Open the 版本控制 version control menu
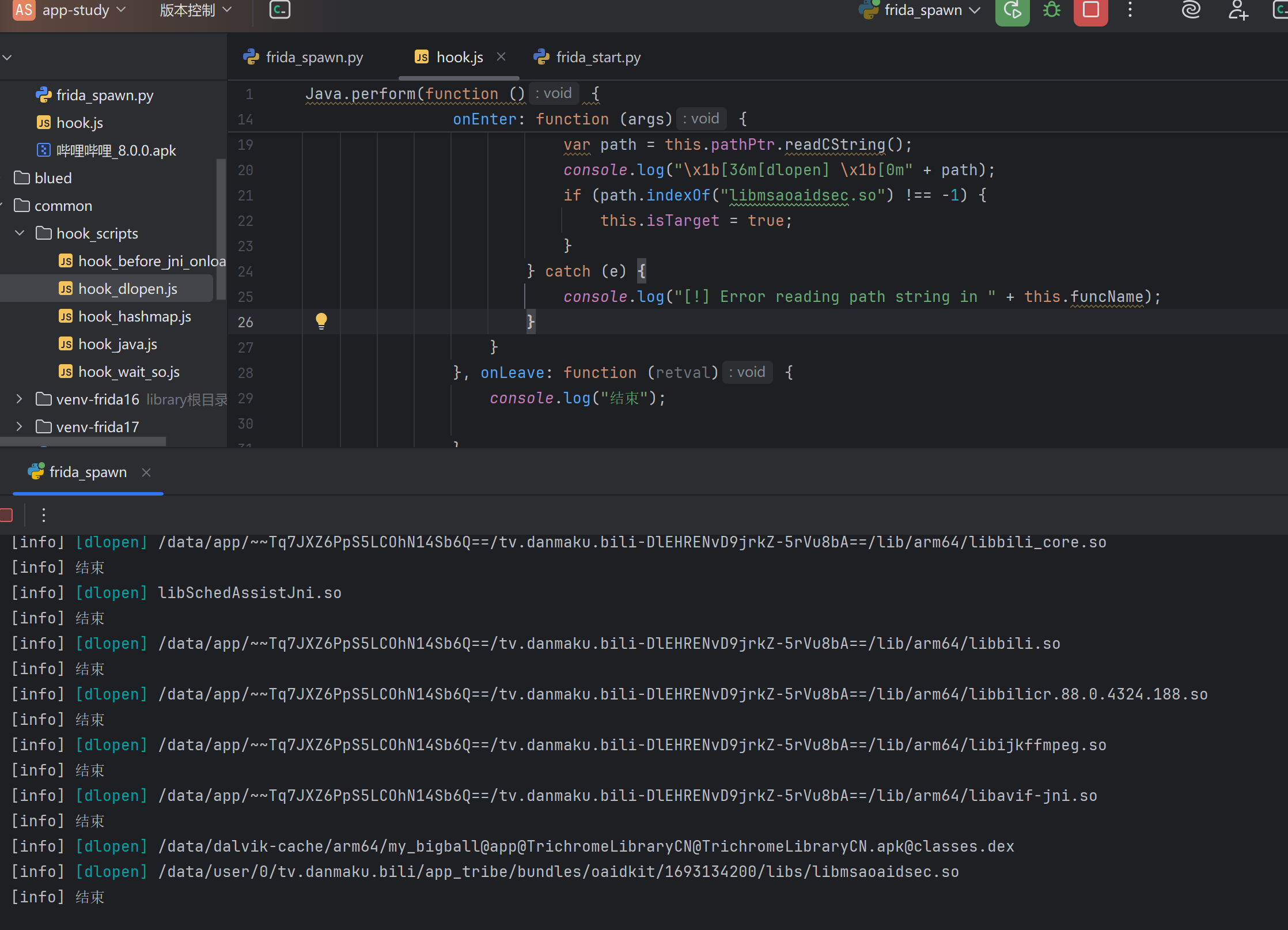 195,10
